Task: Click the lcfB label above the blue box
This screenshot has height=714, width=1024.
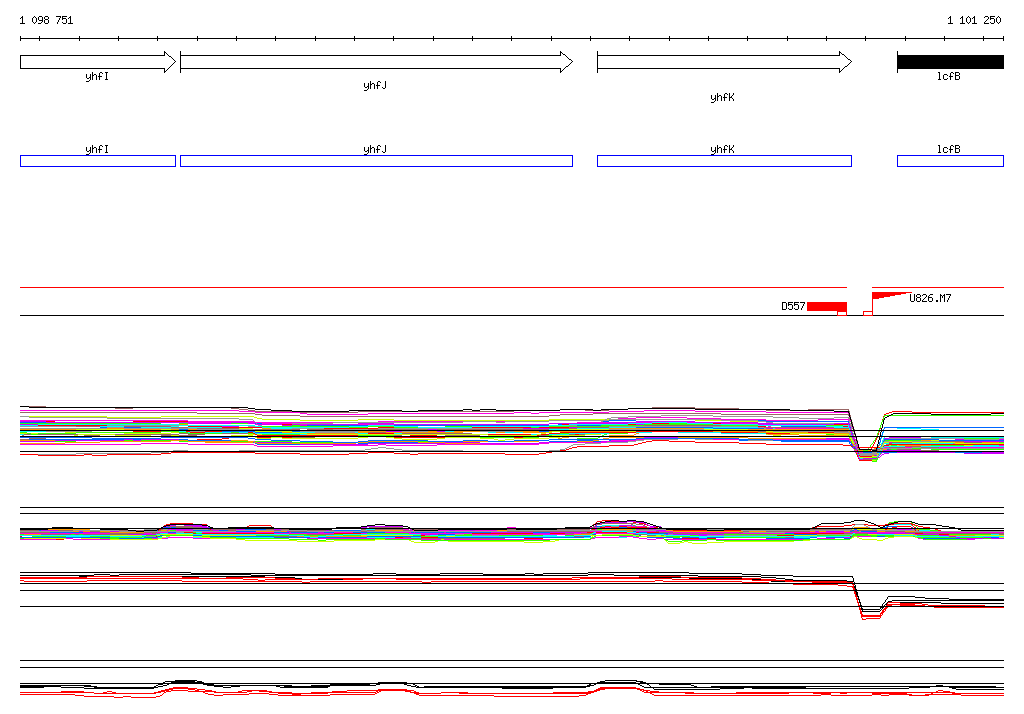Action: pos(948,150)
